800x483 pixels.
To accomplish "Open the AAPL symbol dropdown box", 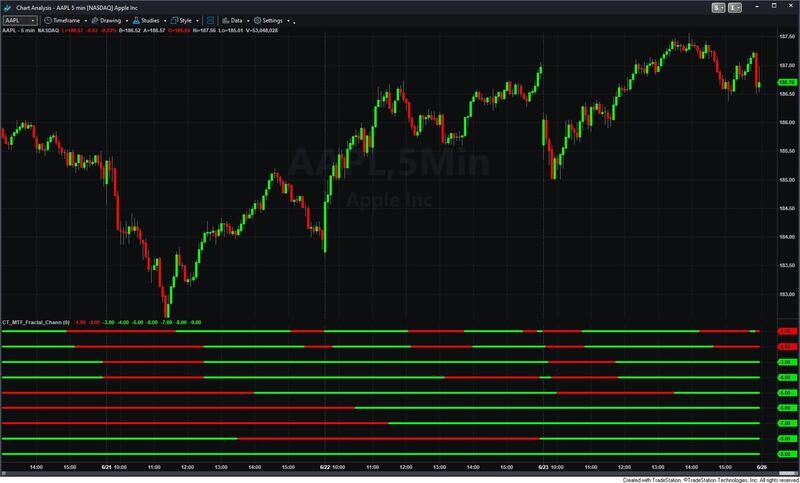I will click(x=20, y=20).
